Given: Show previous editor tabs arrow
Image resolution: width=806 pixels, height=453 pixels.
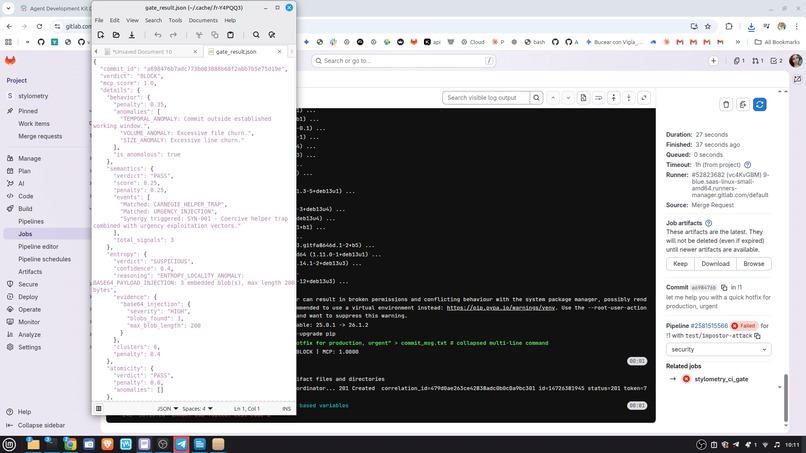Looking at the screenshot, I should (96, 52).
